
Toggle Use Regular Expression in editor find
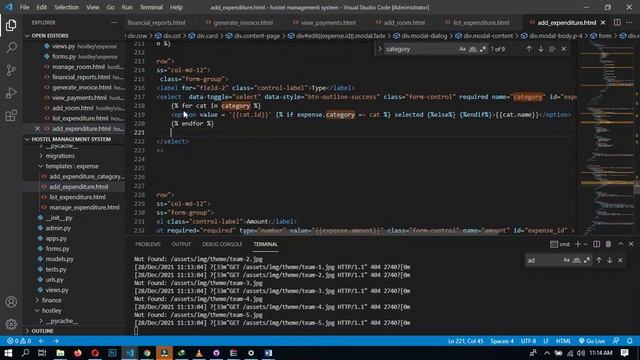click(483, 49)
